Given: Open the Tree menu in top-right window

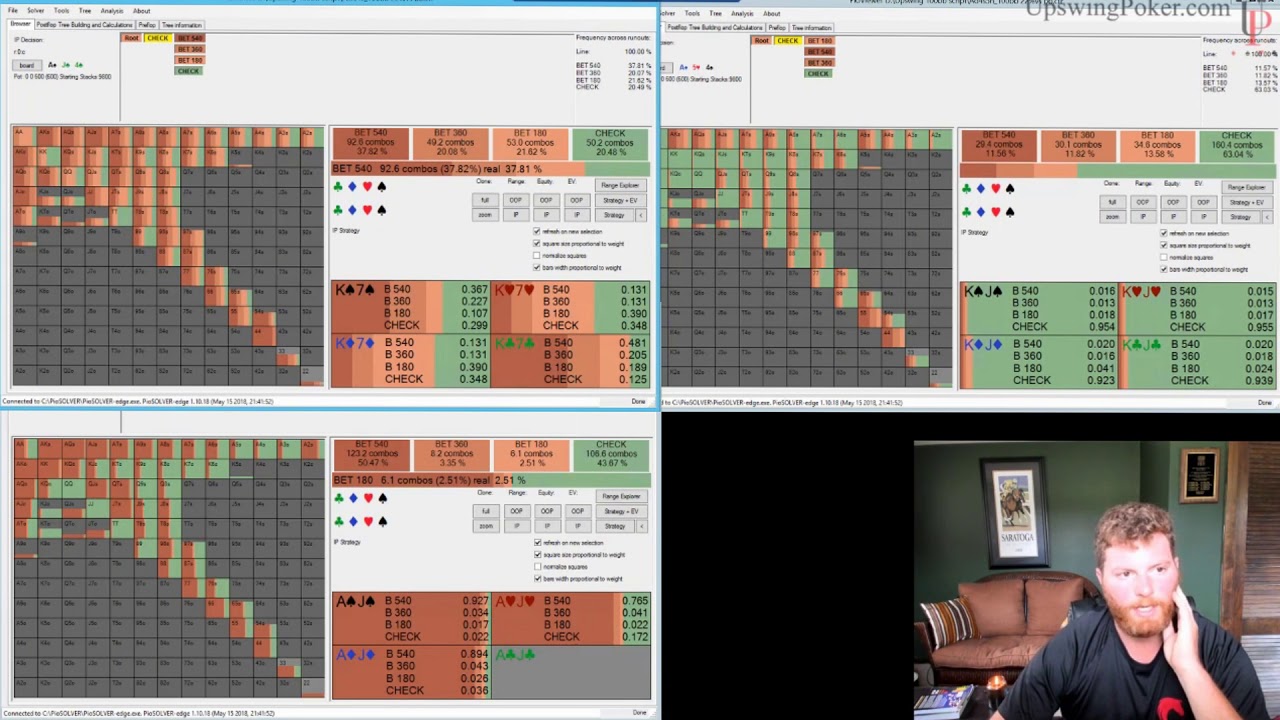Looking at the screenshot, I should click(x=715, y=14).
